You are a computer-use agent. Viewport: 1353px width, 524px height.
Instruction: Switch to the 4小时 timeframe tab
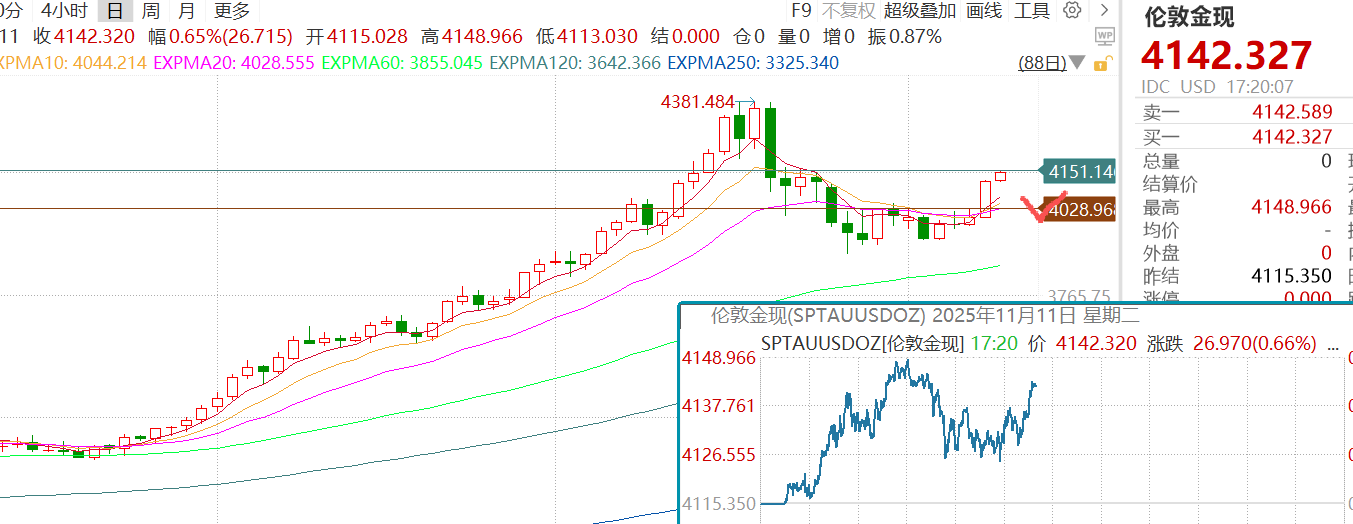pyautogui.click(x=64, y=11)
